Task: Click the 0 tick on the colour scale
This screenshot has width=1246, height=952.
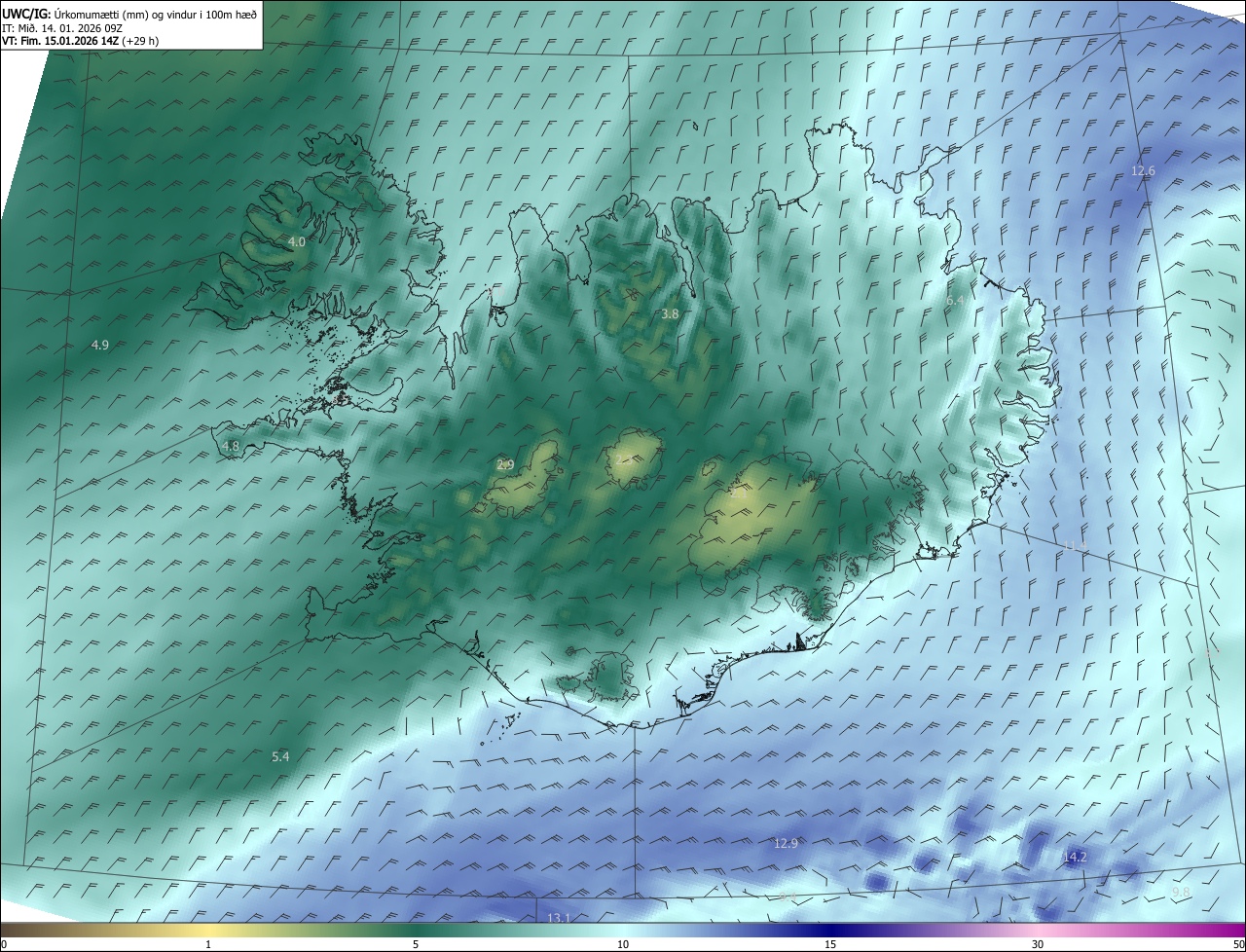Action: 4,944
